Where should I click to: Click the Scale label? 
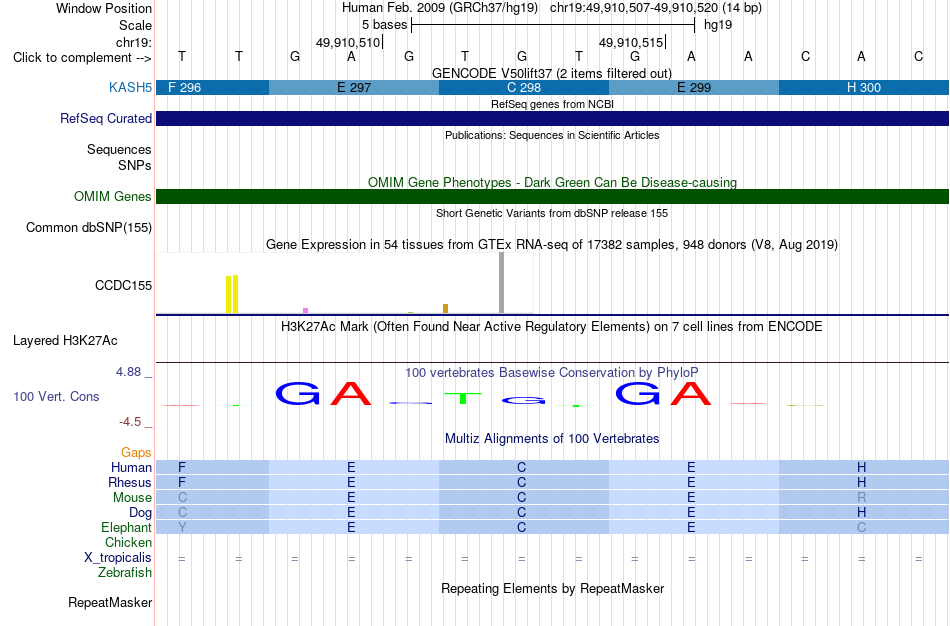tap(136, 25)
